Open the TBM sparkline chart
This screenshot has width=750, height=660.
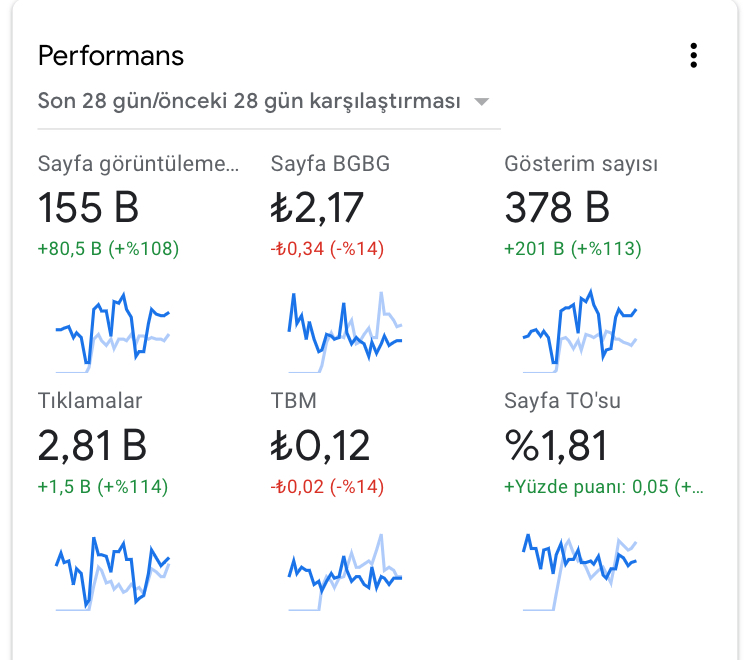click(345, 572)
